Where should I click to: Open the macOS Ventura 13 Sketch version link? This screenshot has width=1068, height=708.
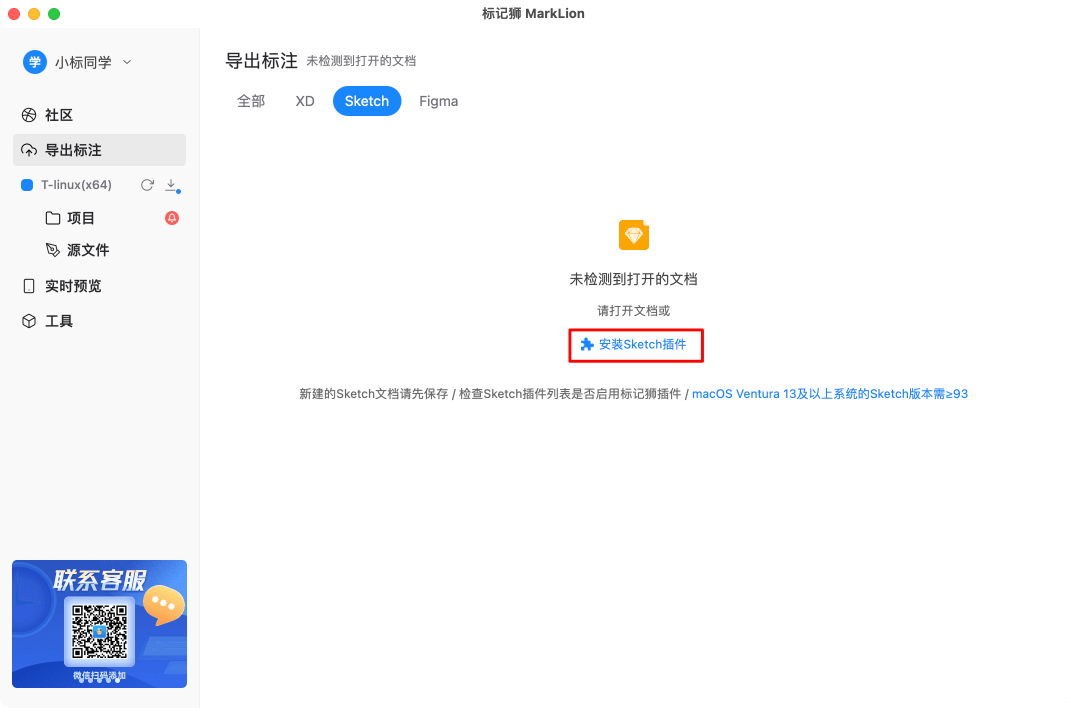(830, 394)
